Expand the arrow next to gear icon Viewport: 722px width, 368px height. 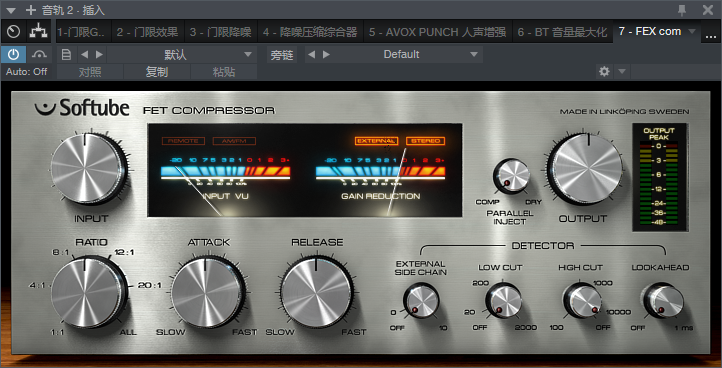pos(622,71)
